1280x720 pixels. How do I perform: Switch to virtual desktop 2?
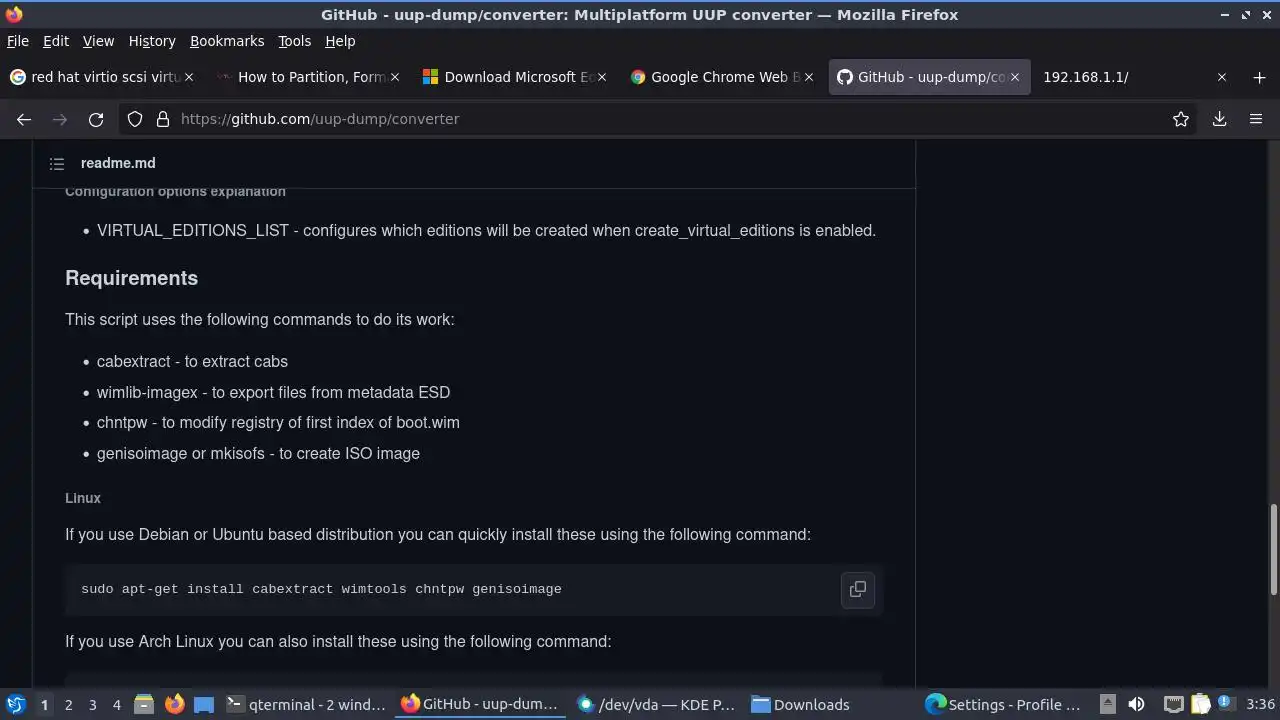(x=68, y=704)
